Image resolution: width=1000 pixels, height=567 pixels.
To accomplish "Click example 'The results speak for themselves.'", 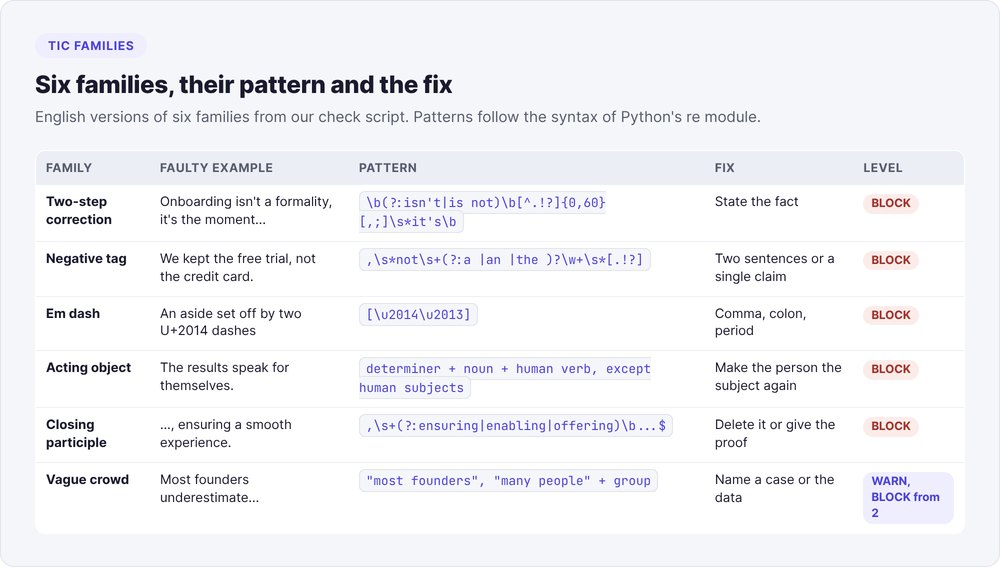I will point(224,376).
